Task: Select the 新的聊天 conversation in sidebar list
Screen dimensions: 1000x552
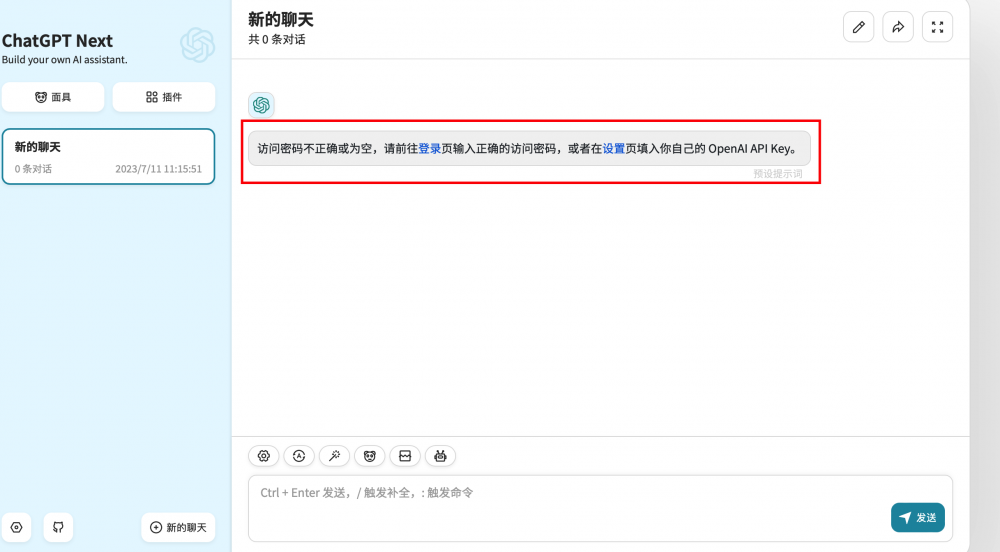Action: coord(108,157)
